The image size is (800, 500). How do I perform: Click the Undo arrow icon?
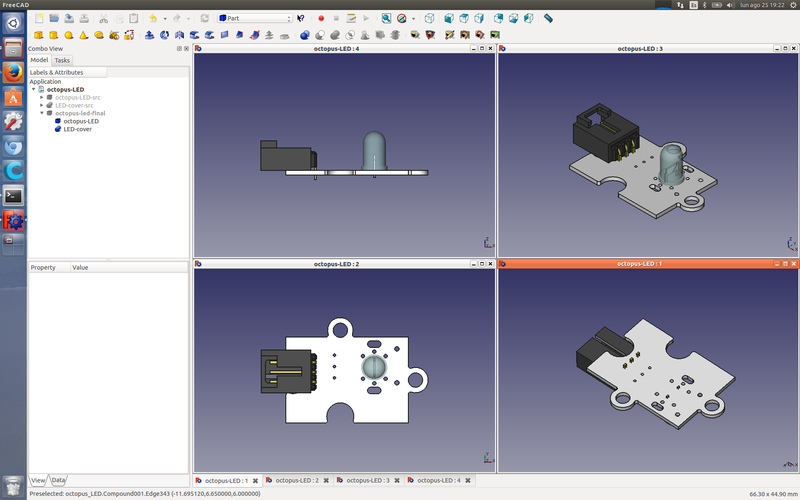coord(153,18)
